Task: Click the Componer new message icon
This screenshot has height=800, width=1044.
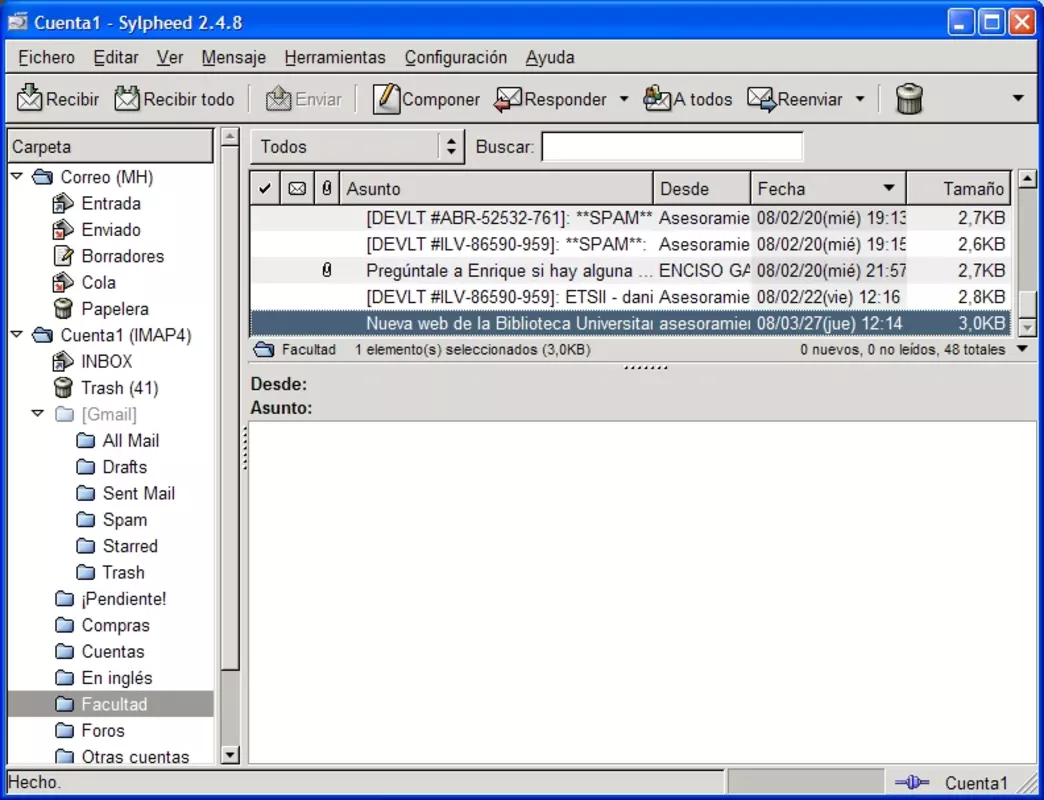Action: [386, 99]
